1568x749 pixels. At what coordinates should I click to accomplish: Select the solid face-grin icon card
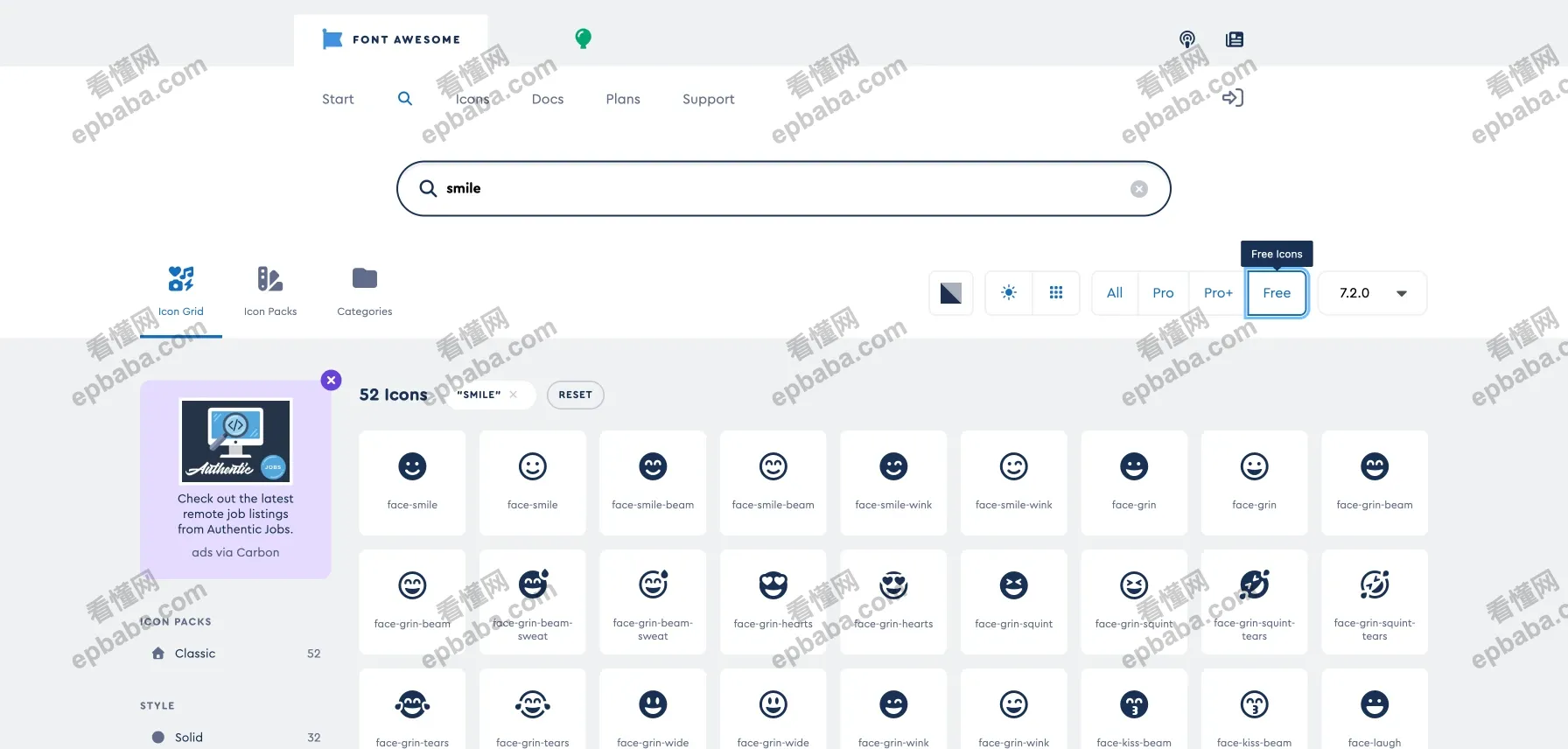pos(1134,482)
